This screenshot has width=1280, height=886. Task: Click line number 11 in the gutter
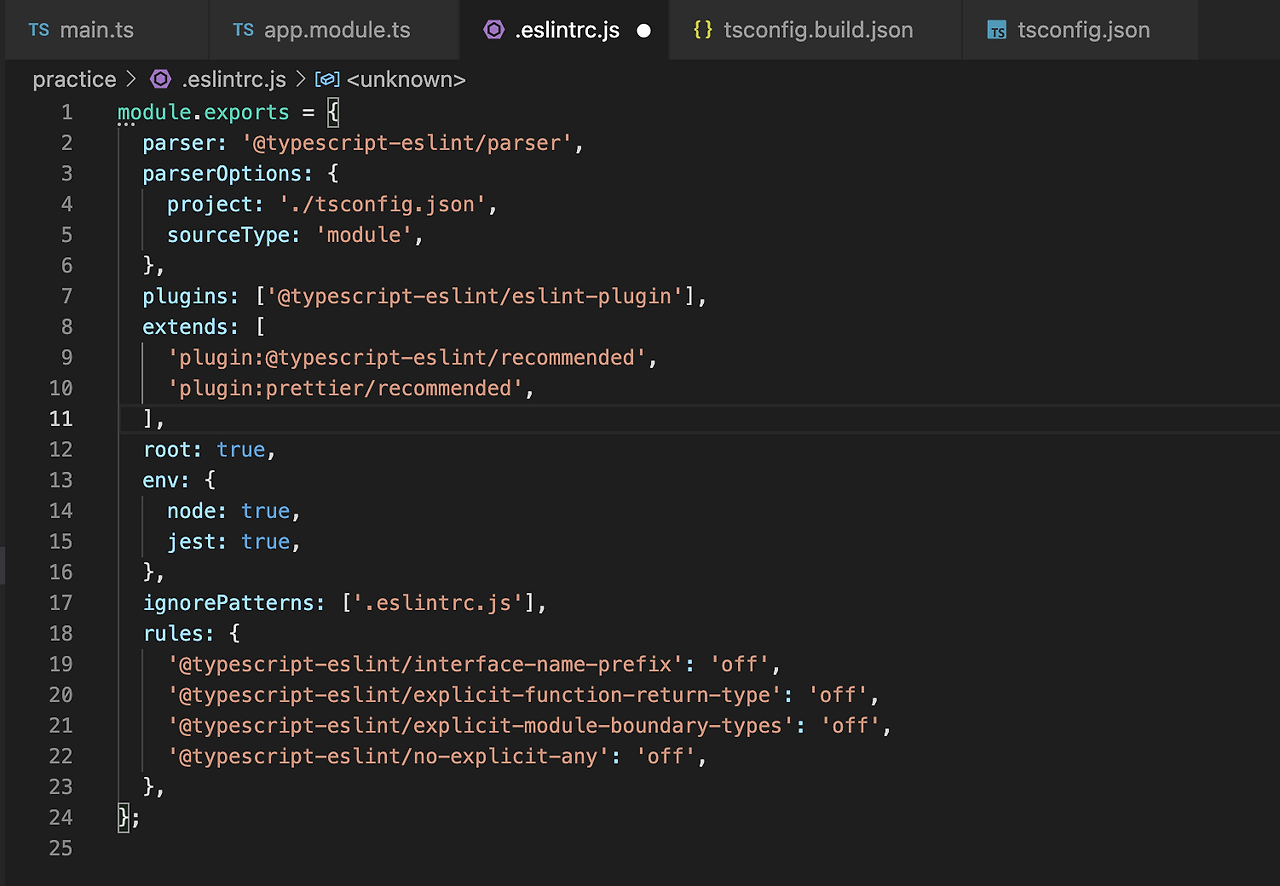tap(60, 419)
